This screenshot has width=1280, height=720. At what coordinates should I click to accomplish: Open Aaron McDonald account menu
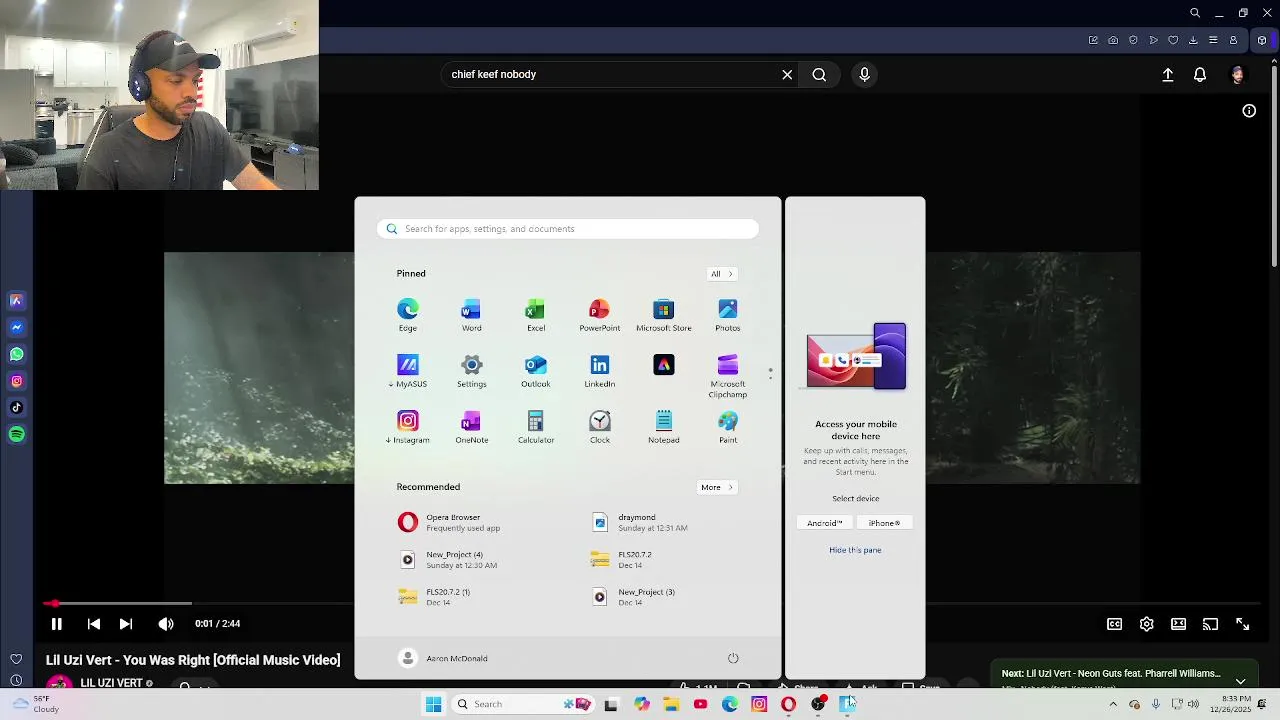pos(443,658)
